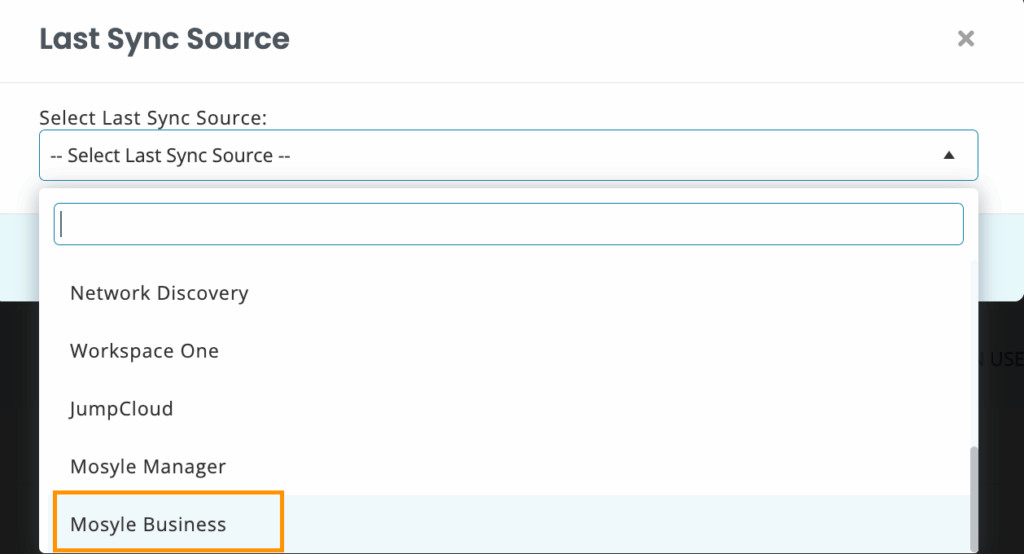1024x554 pixels.
Task: Click the partially hidden 'USE' text at right
Action: (x=1005, y=359)
